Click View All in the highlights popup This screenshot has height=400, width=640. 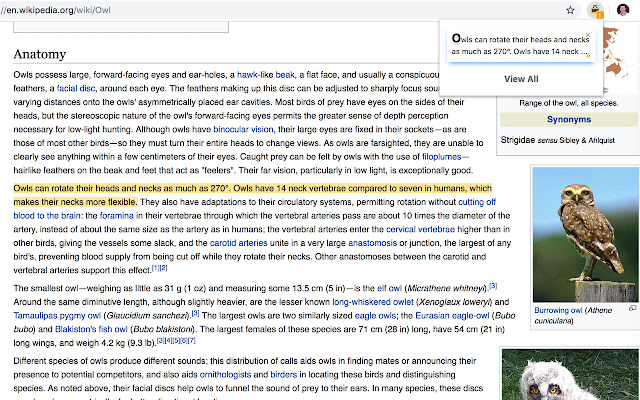(x=521, y=79)
